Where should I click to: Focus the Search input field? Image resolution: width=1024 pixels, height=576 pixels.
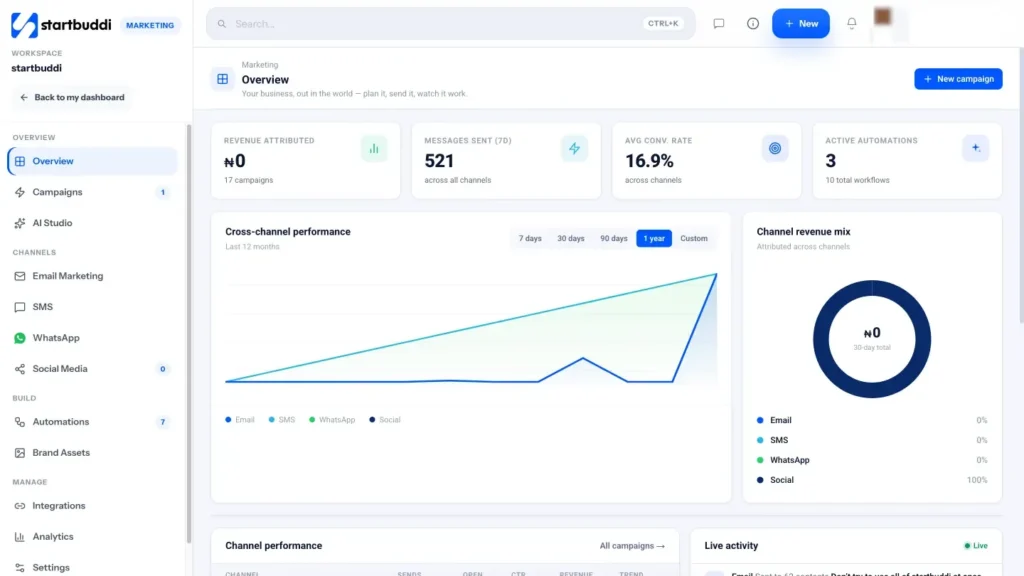(451, 24)
